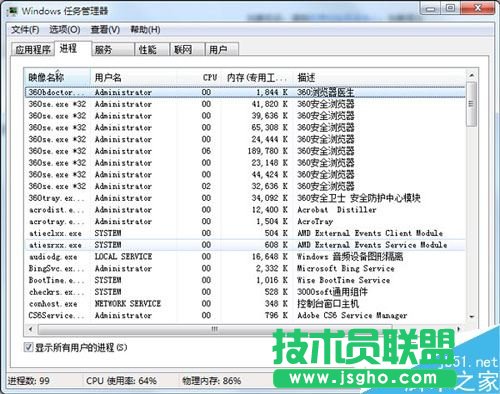Click the horizontal scrollbar left arrow
Viewport: 500px width, 394px height.
pos(31,329)
